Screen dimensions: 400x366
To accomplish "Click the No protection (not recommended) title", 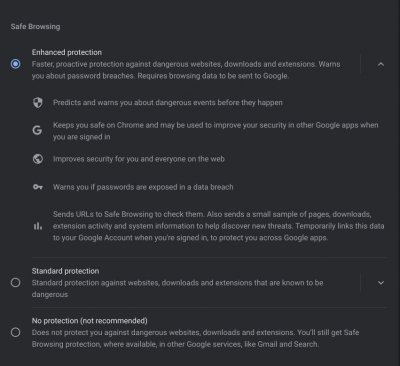I will coord(89,321).
